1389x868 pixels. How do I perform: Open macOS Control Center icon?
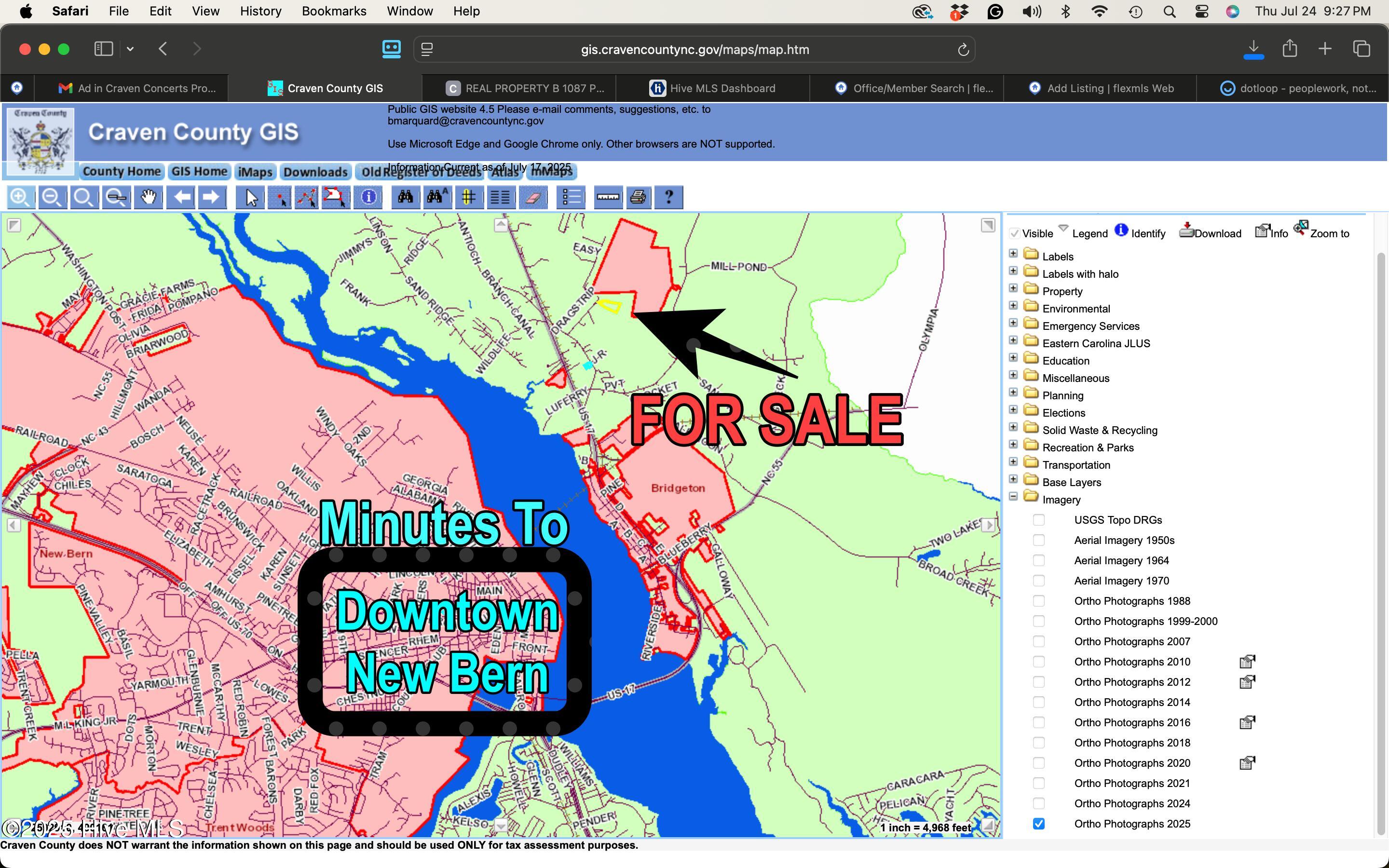(1201, 12)
